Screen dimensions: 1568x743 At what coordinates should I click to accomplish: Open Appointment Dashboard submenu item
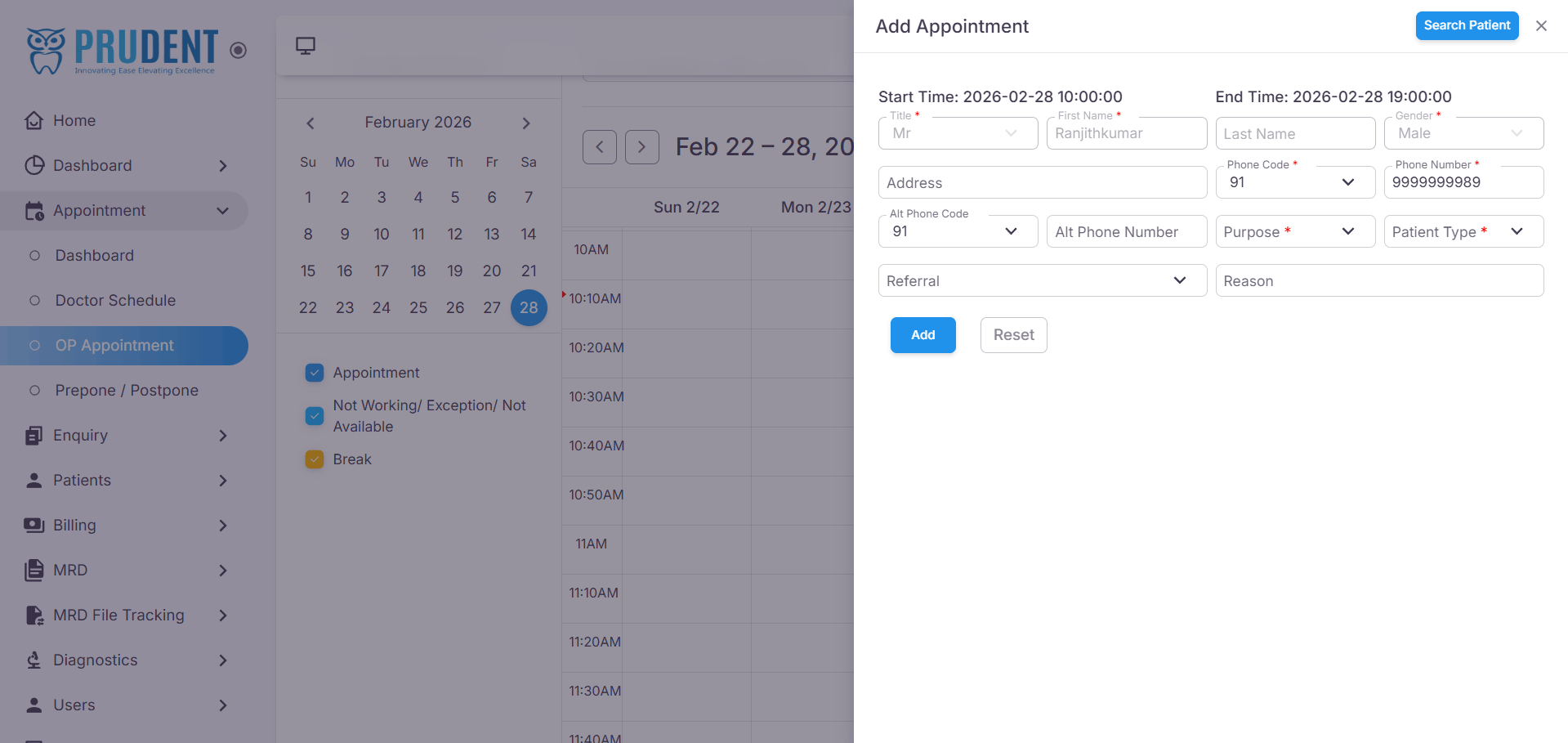(x=124, y=256)
